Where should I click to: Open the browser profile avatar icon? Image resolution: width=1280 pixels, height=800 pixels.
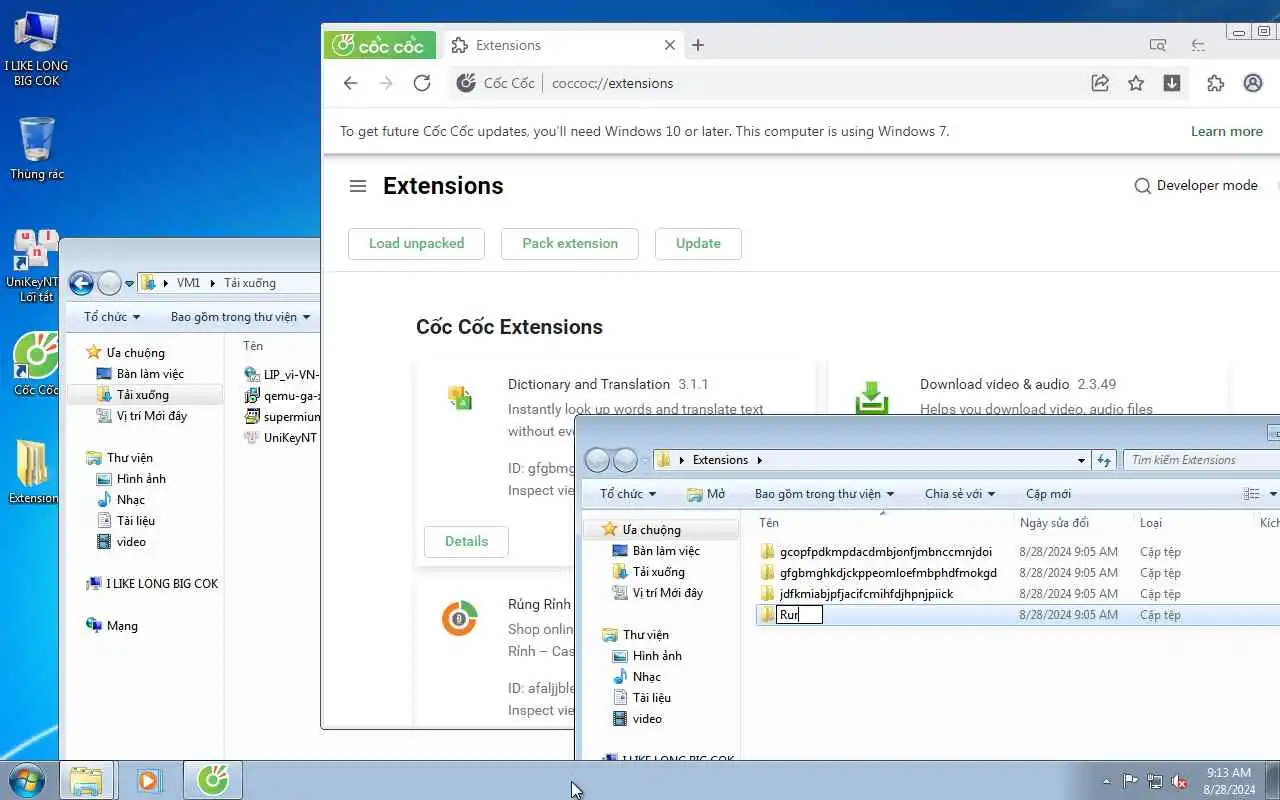point(1253,83)
